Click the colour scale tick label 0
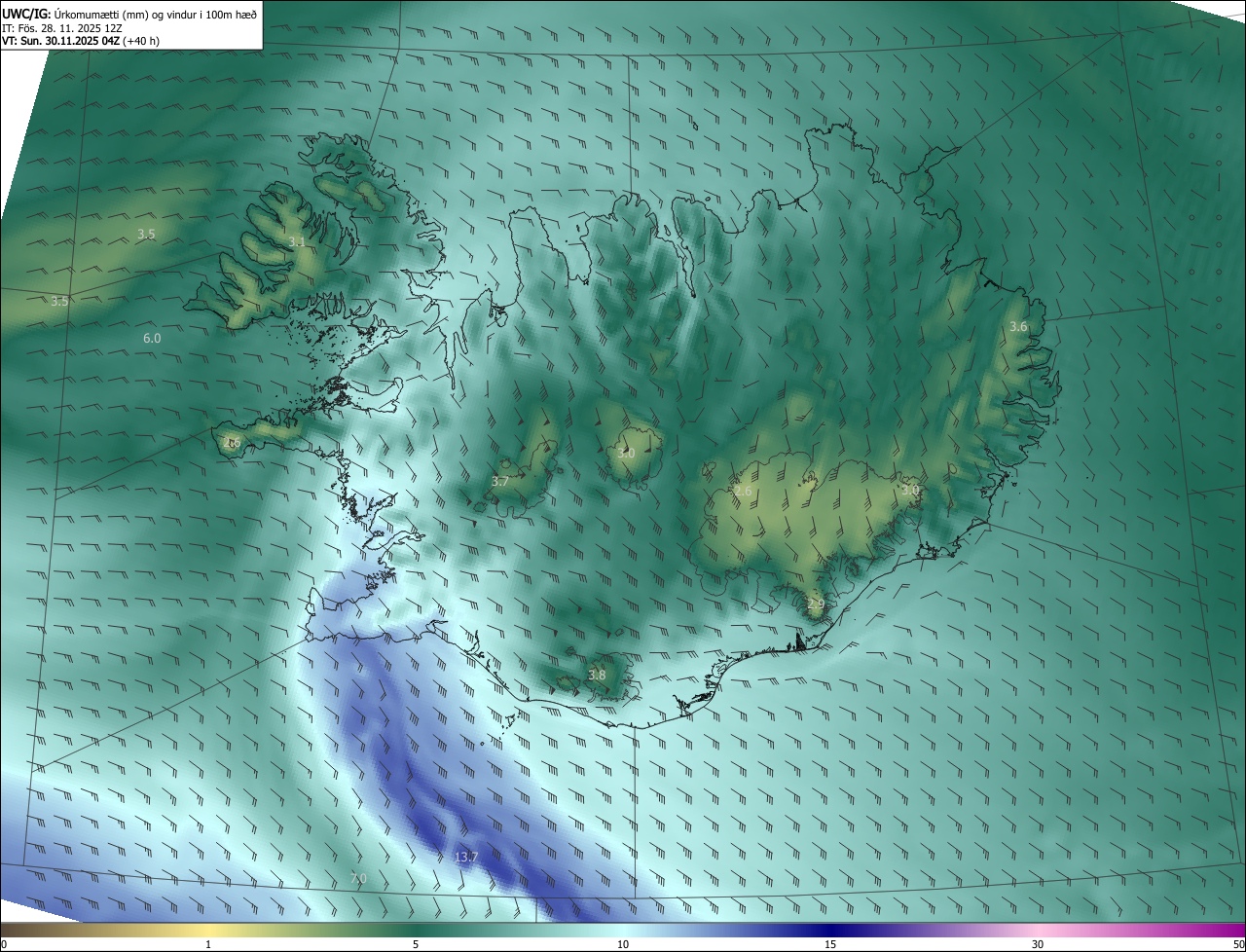The height and width of the screenshot is (952, 1246). [3, 945]
